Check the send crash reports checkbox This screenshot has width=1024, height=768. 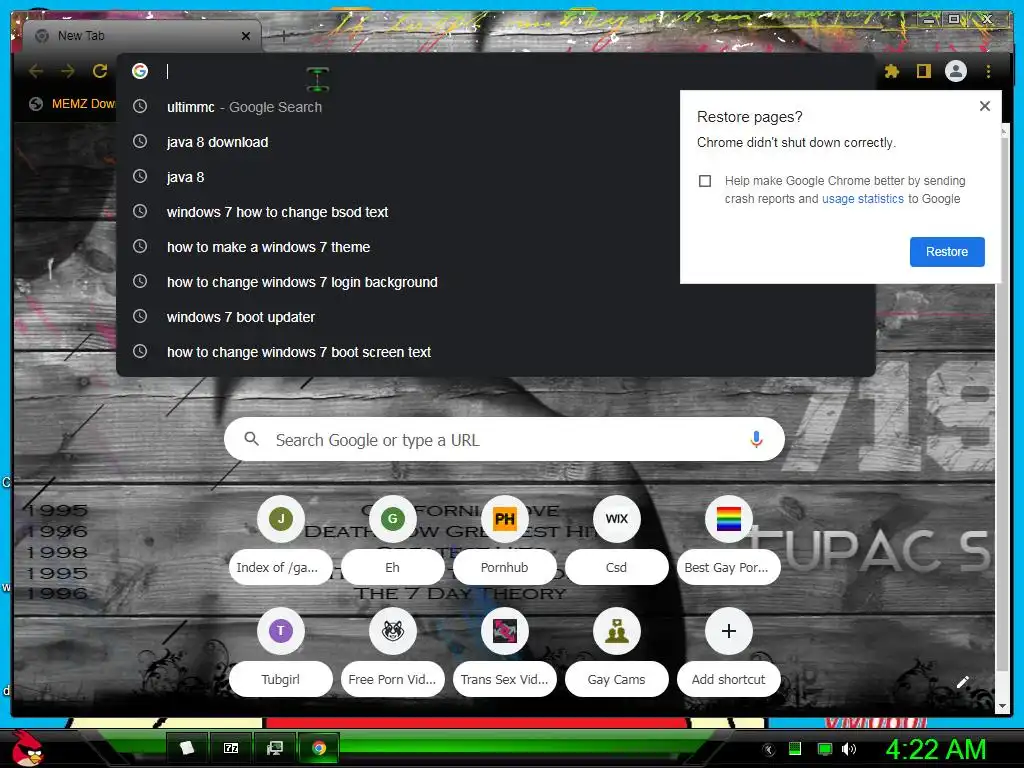(705, 181)
